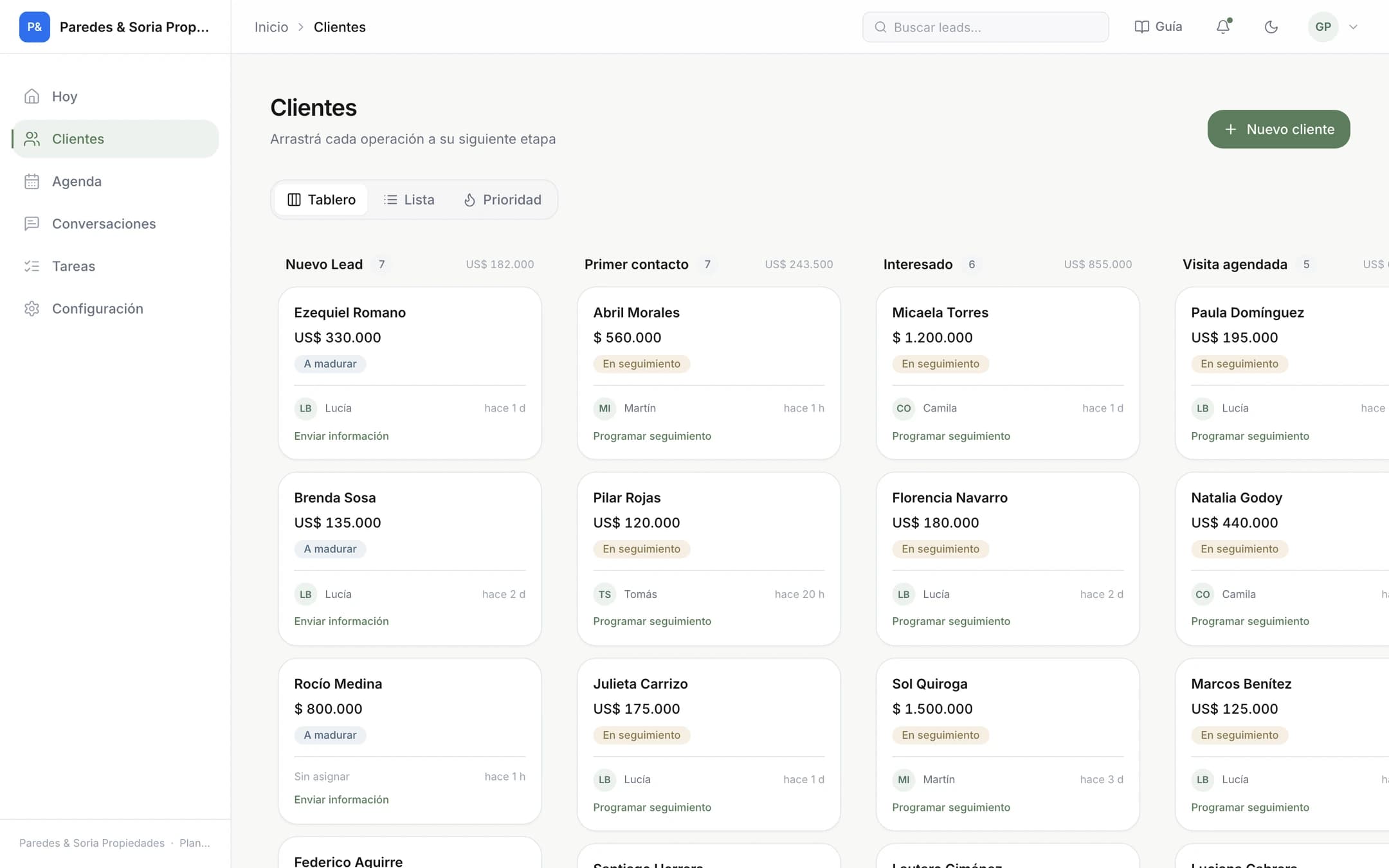1389x868 pixels.
Task: Click the P& company logo
Action: click(x=35, y=27)
